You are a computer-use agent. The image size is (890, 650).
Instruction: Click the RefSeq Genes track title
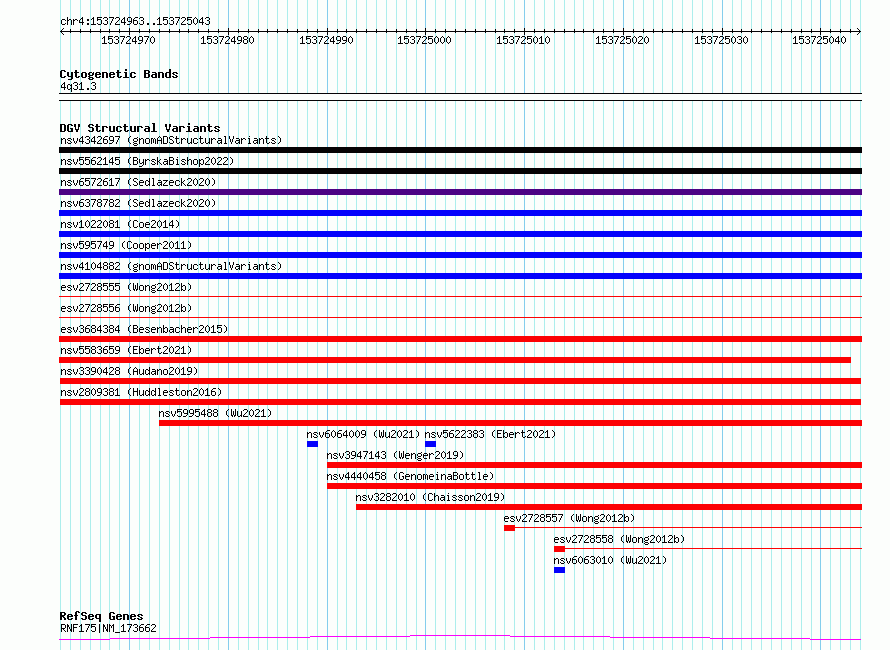101,616
